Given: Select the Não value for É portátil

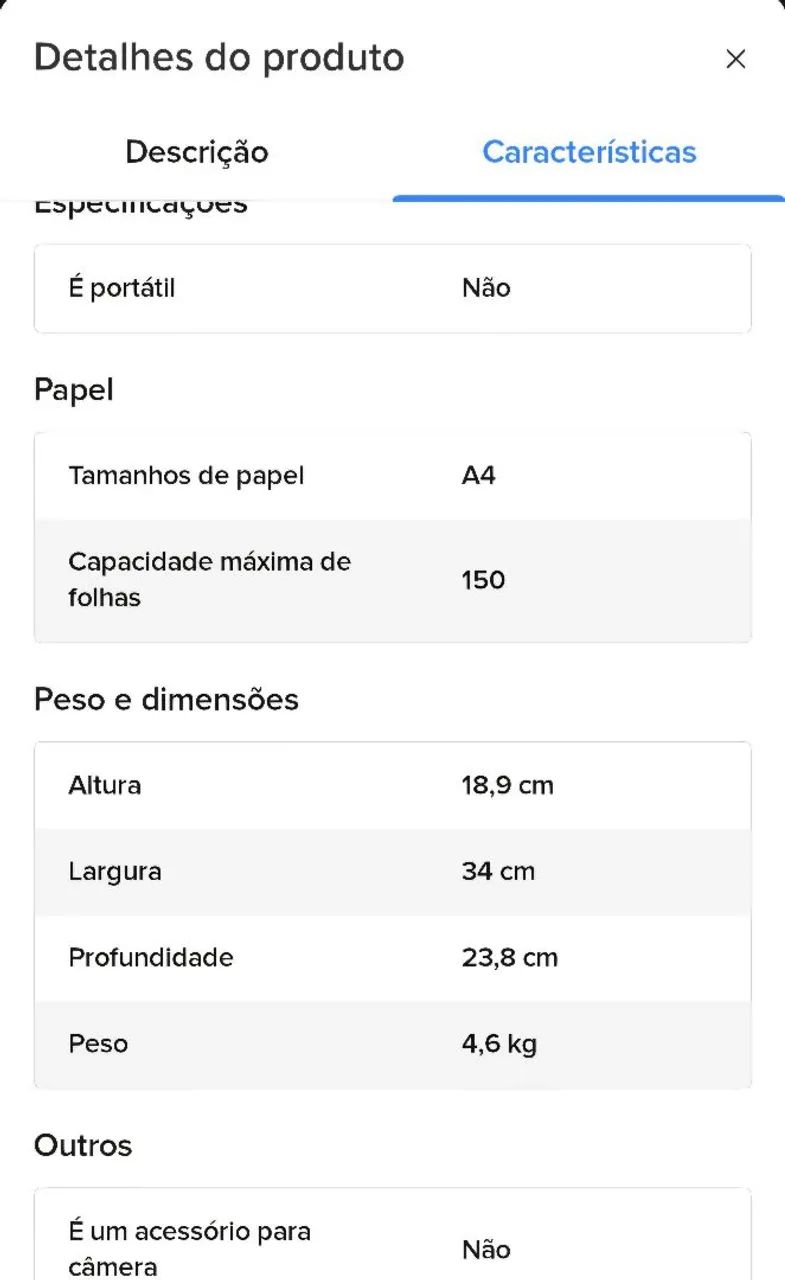Looking at the screenshot, I should pos(486,288).
